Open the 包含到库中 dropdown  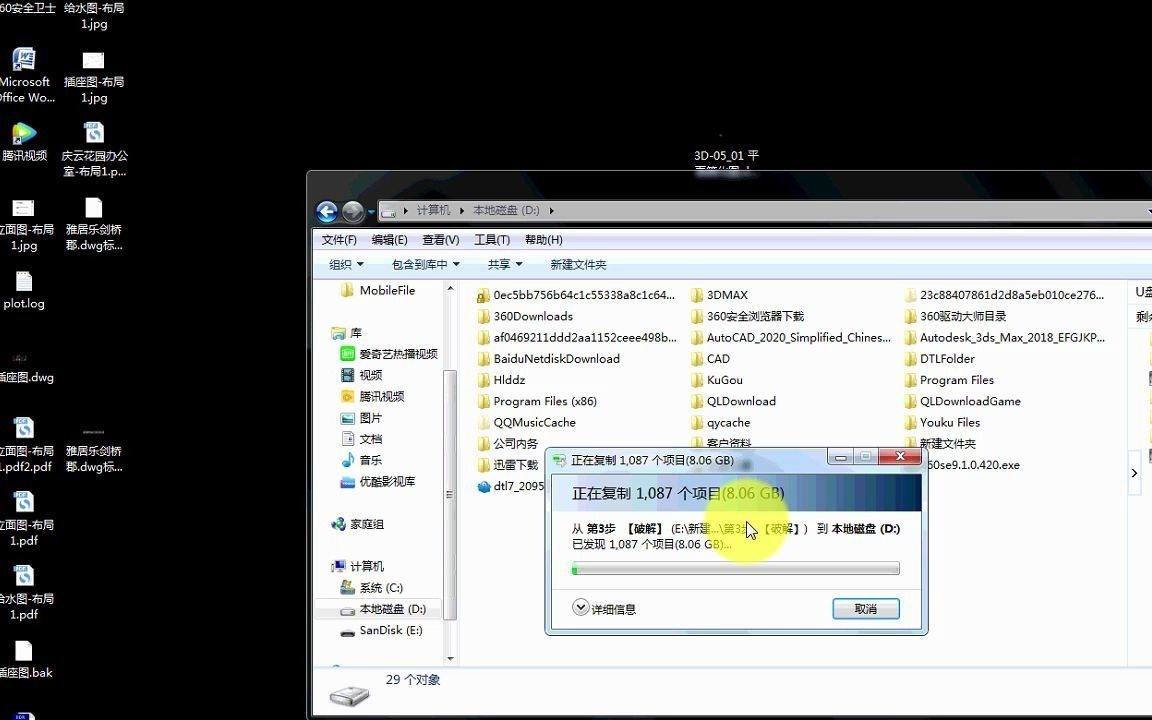(x=423, y=263)
